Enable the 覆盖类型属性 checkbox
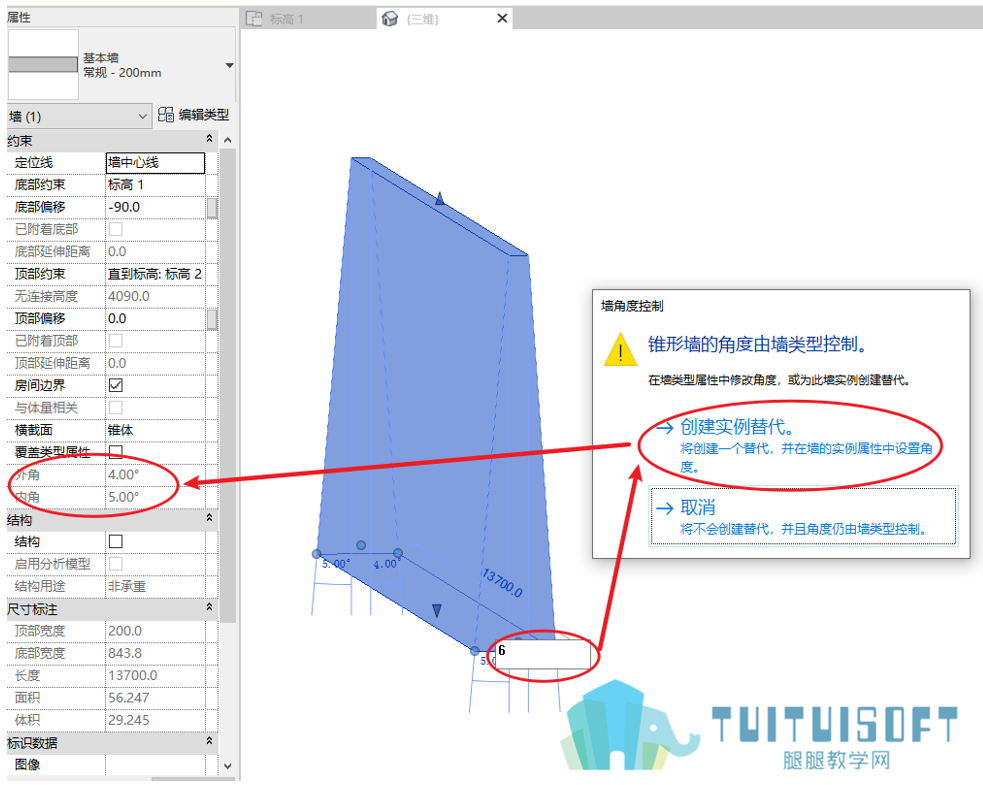This screenshot has height=785, width=983. pos(116,451)
